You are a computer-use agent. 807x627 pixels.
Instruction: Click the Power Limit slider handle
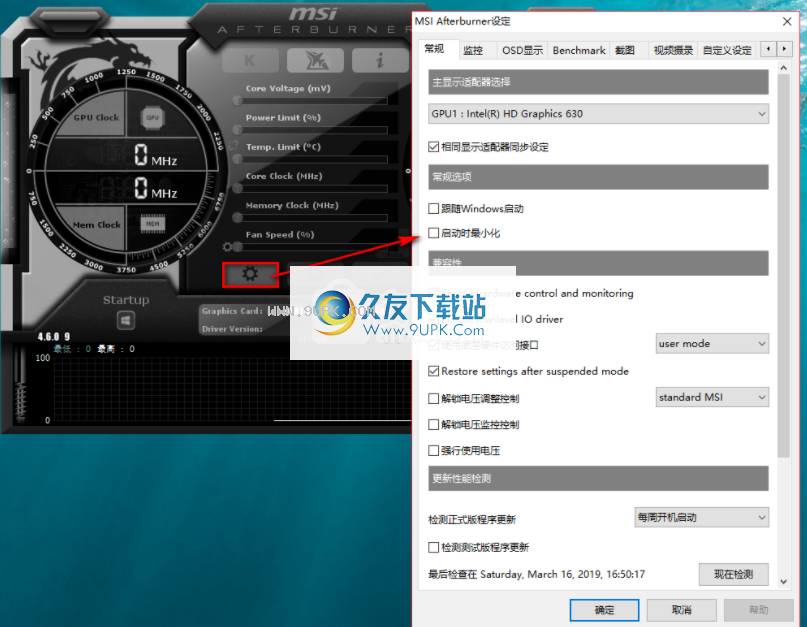(x=237, y=130)
